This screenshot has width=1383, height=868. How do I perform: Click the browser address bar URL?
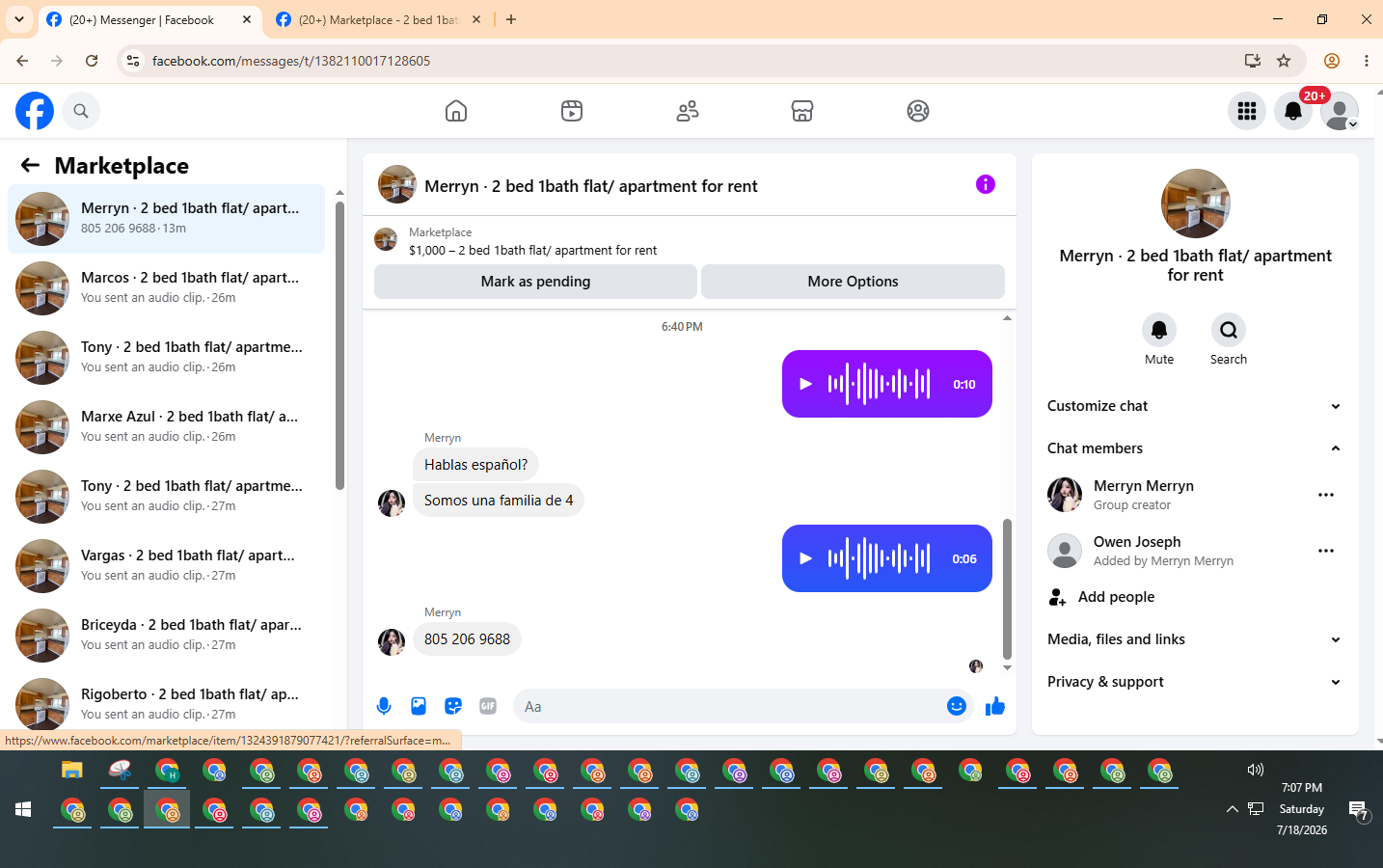pos(291,61)
